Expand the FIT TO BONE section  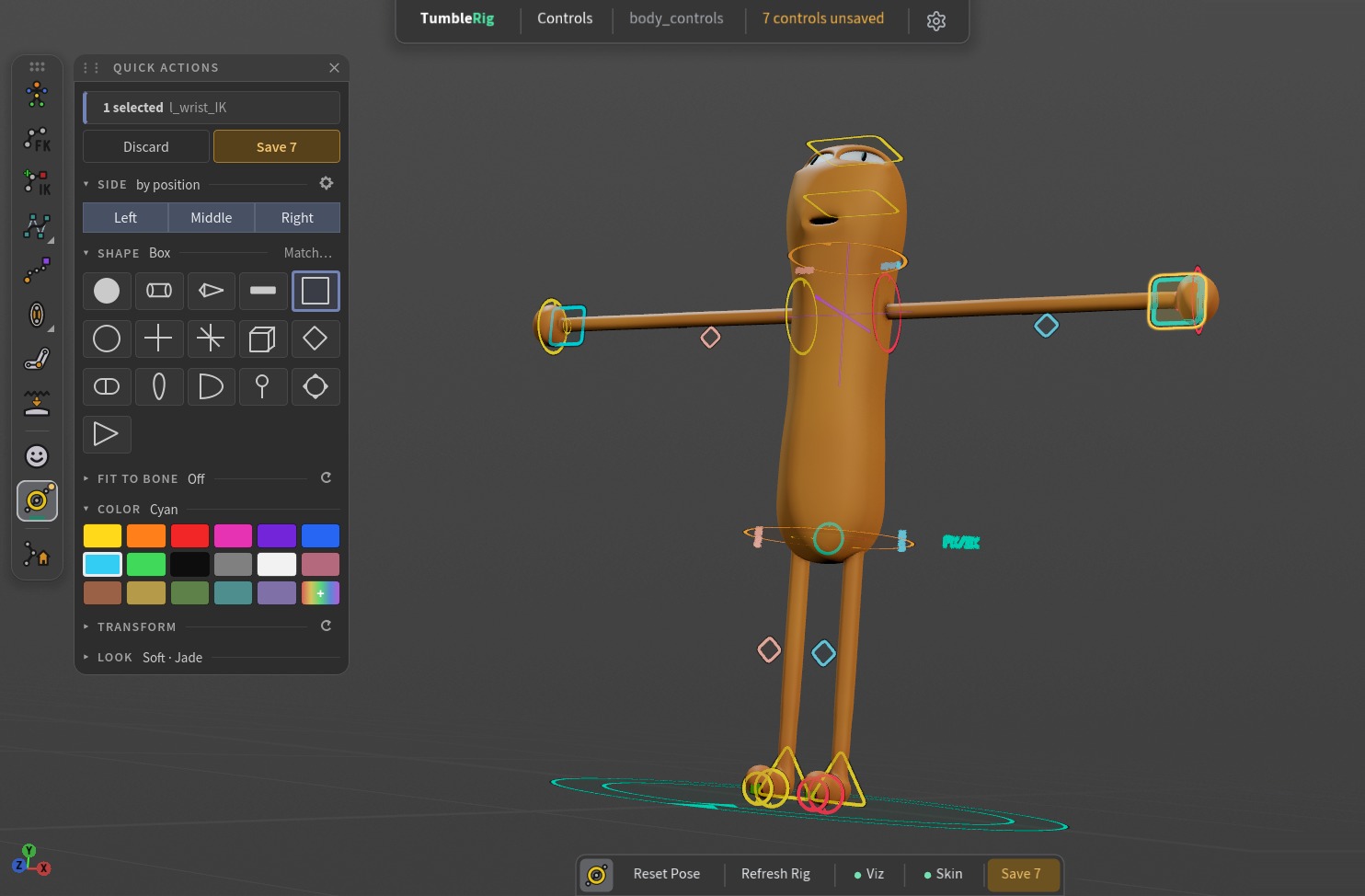point(86,478)
